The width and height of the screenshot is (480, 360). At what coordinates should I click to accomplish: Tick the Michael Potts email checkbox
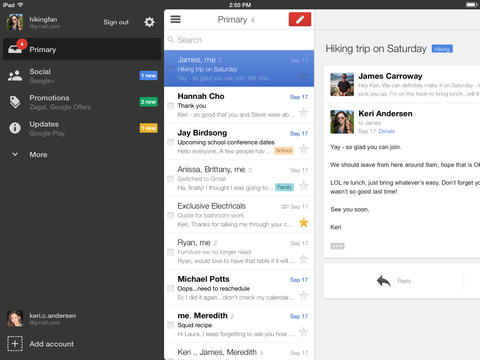[x=170, y=288]
